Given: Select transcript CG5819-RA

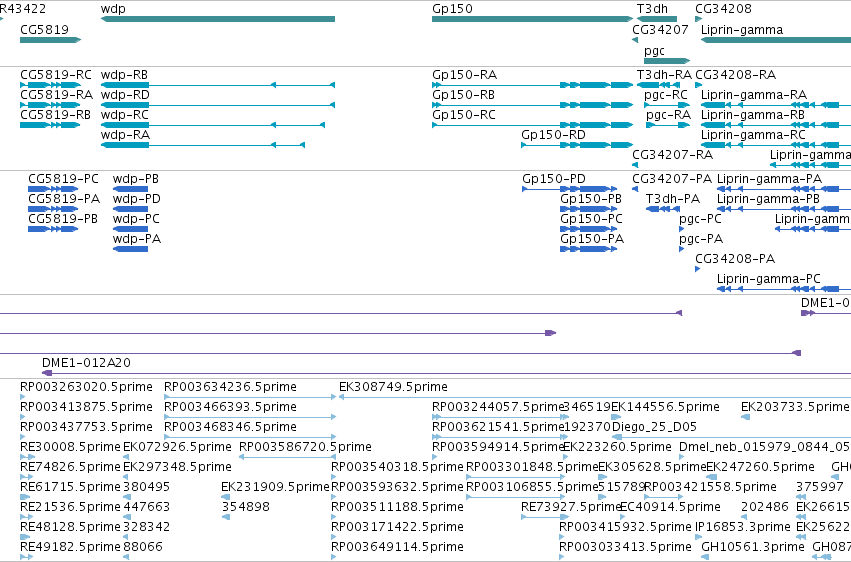Looking at the screenshot, I should [56, 94].
